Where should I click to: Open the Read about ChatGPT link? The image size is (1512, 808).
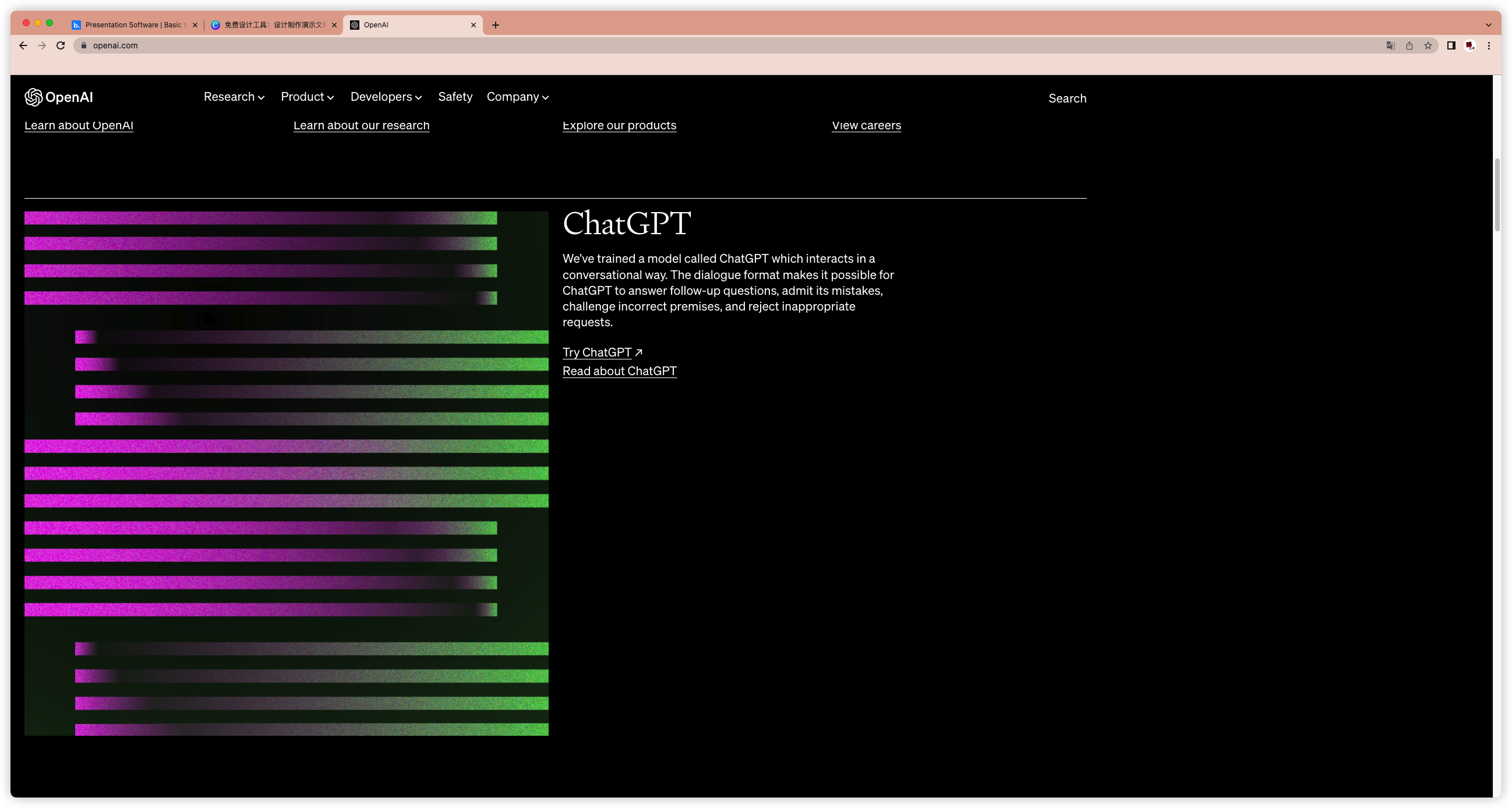[x=619, y=371]
